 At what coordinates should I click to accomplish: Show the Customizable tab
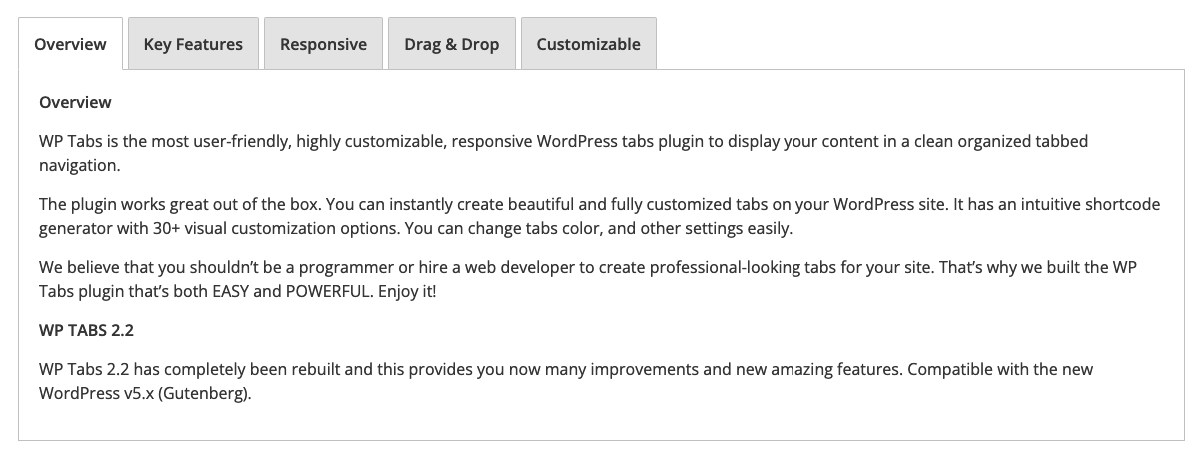click(588, 44)
